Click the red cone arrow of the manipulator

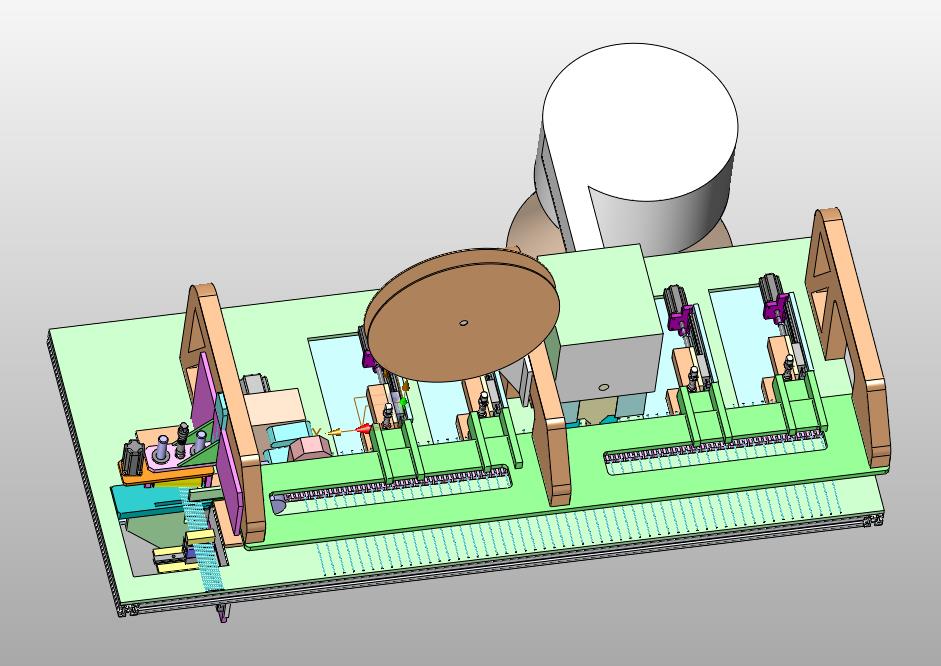365,429
